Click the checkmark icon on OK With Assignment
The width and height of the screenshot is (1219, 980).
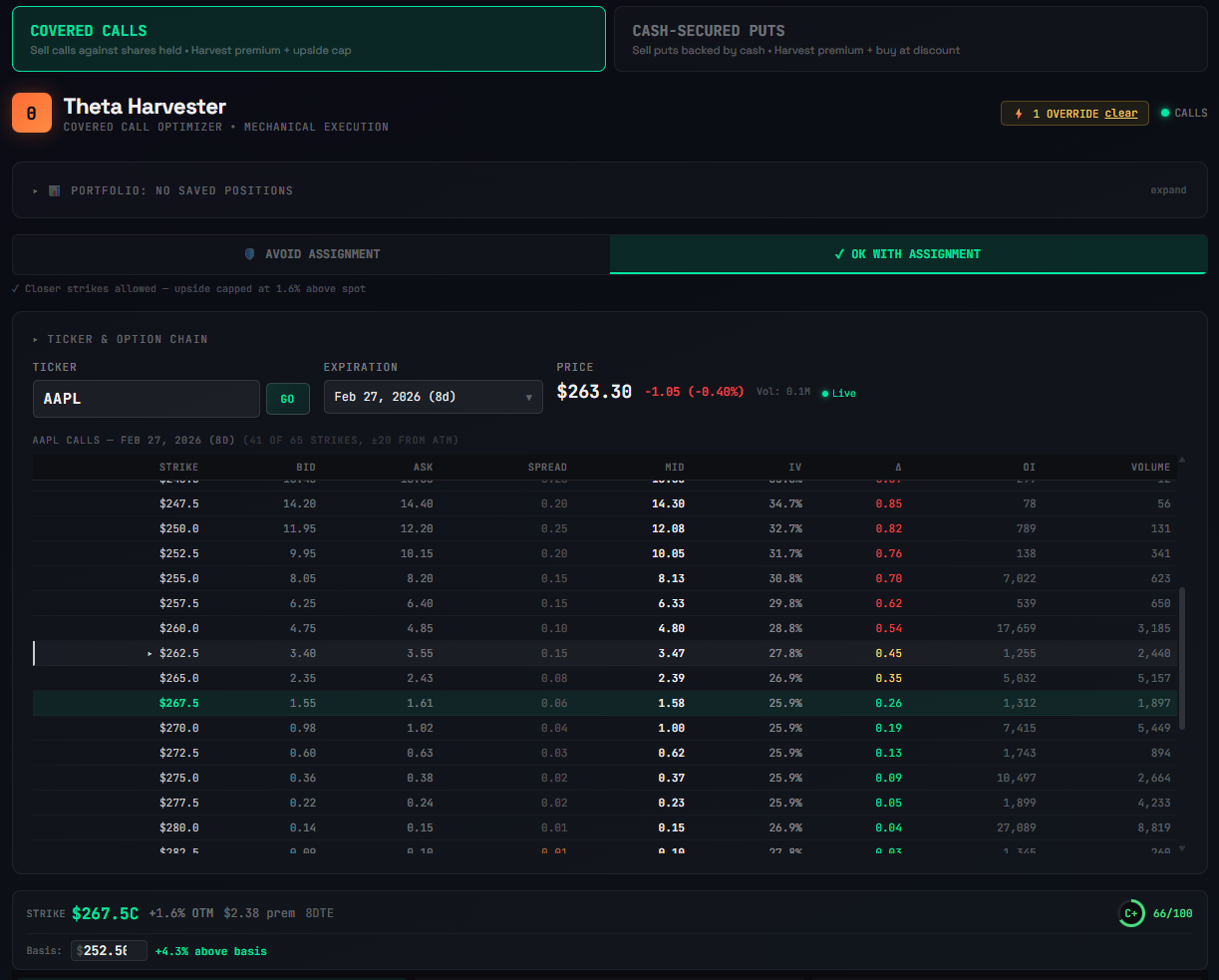point(838,253)
